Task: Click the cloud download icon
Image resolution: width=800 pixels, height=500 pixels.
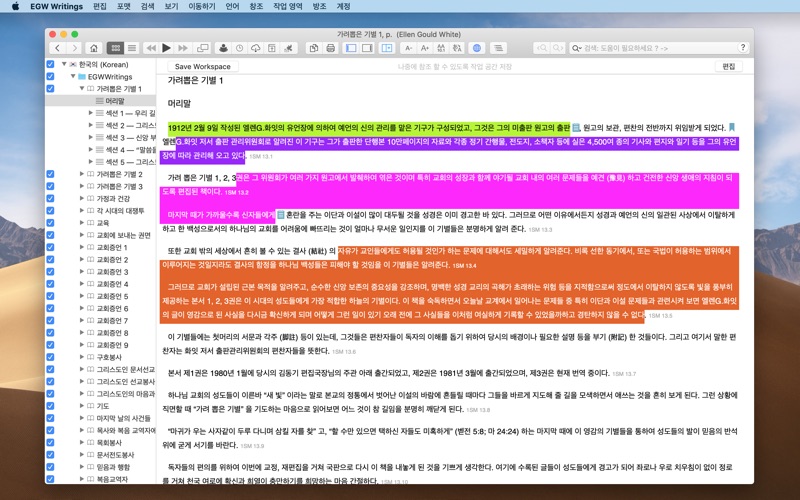Action: click(256, 48)
